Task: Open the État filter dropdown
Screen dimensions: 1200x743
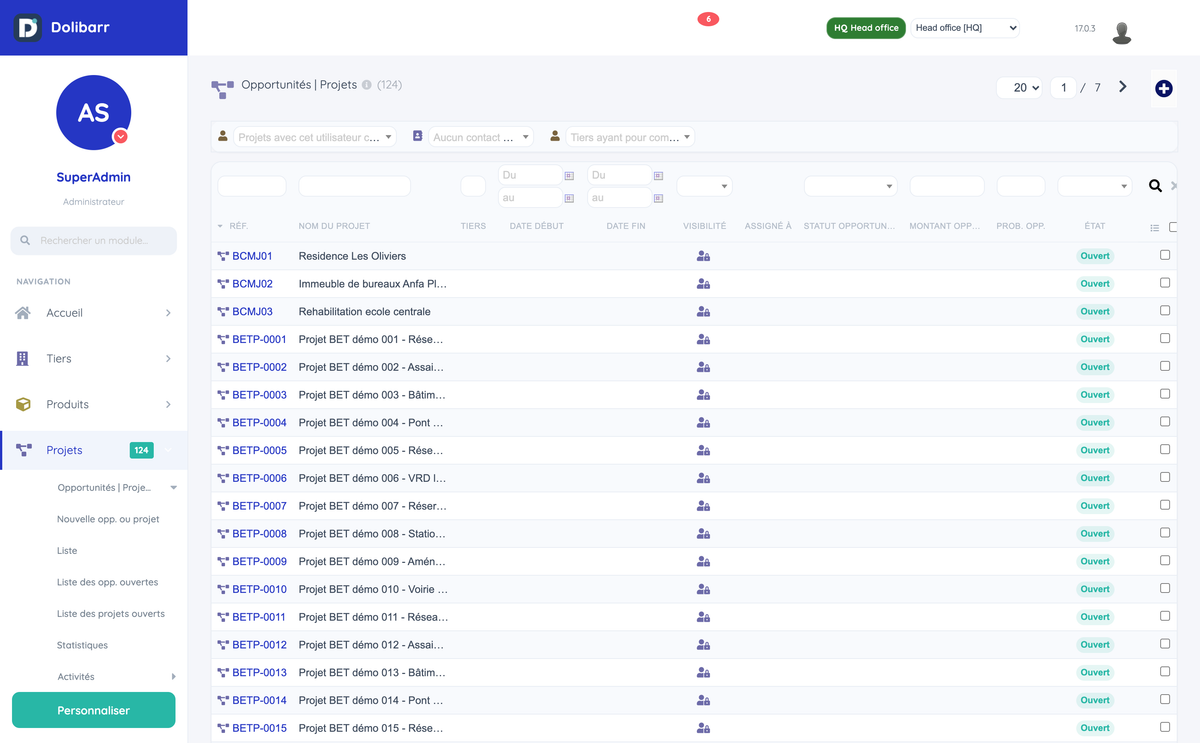Action: click(1094, 186)
